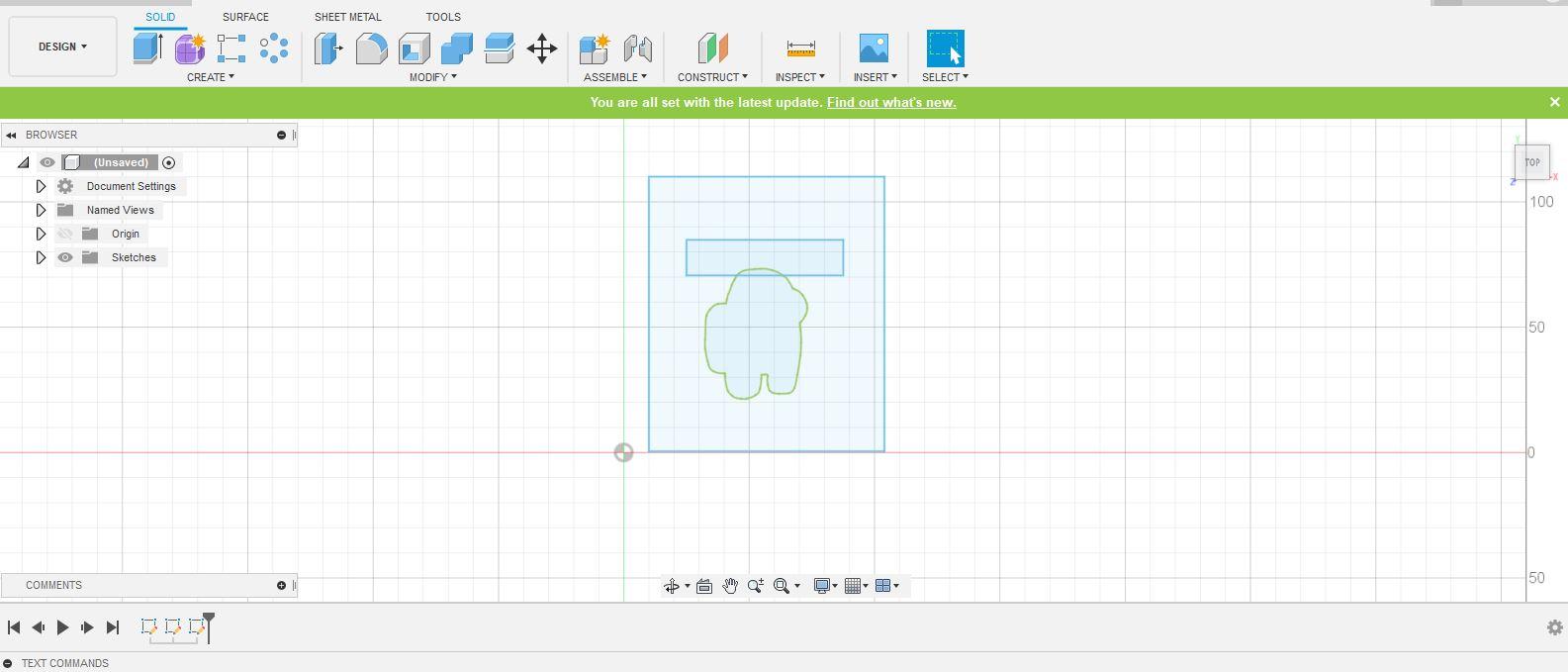Switch to the SHEET METAL tab
Screen dimensions: 1568x672
pos(347,17)
